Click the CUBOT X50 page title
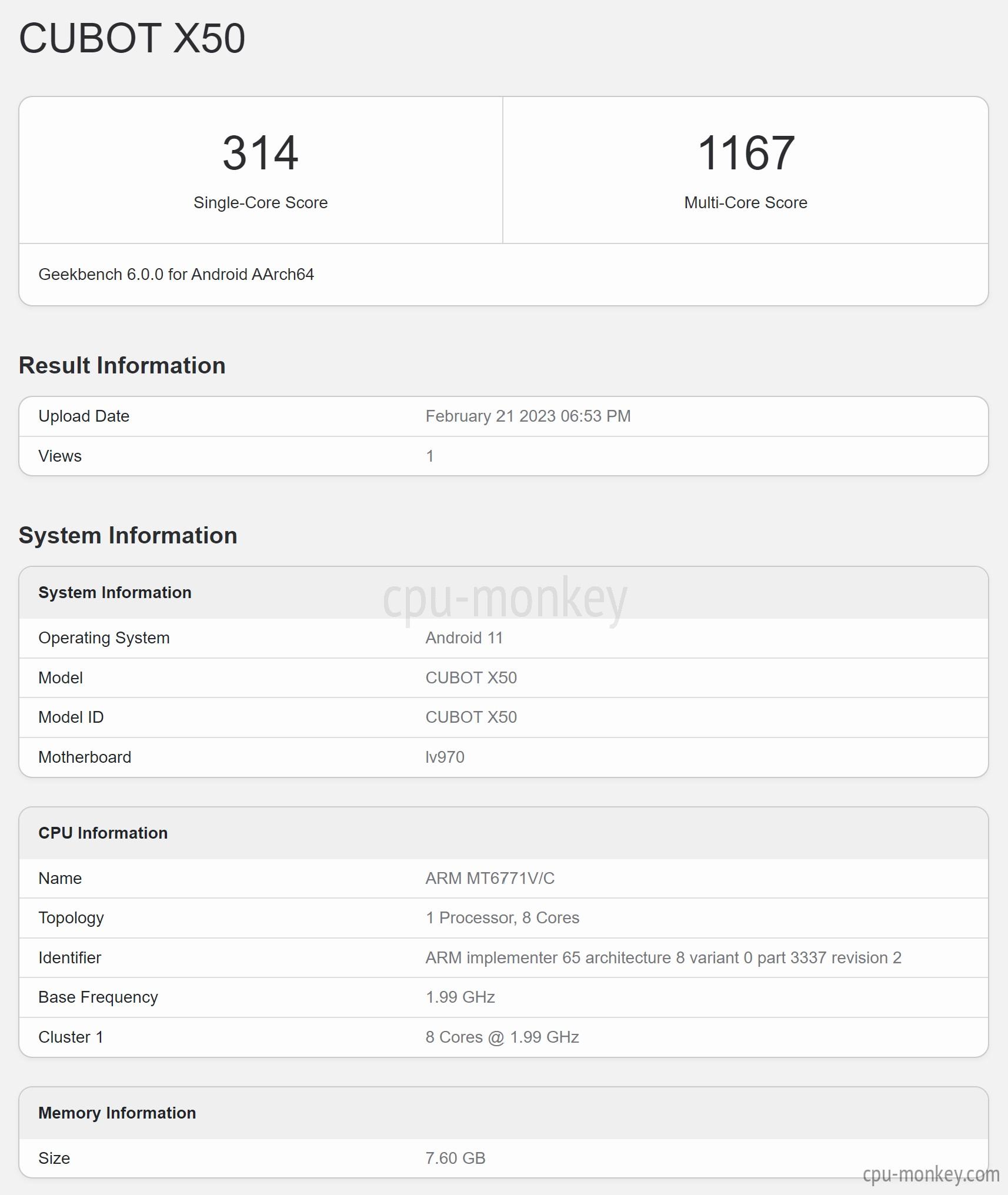 point(132,38)
